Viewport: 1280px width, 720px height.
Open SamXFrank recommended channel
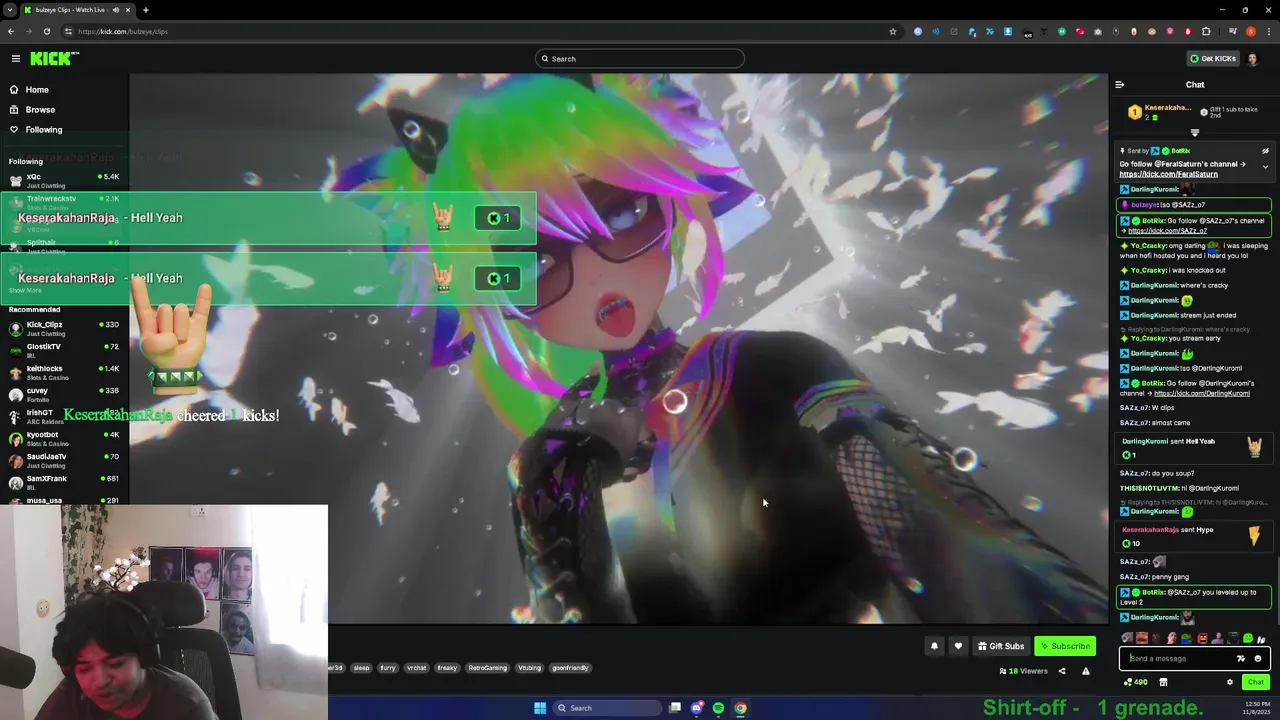(64, 483)
